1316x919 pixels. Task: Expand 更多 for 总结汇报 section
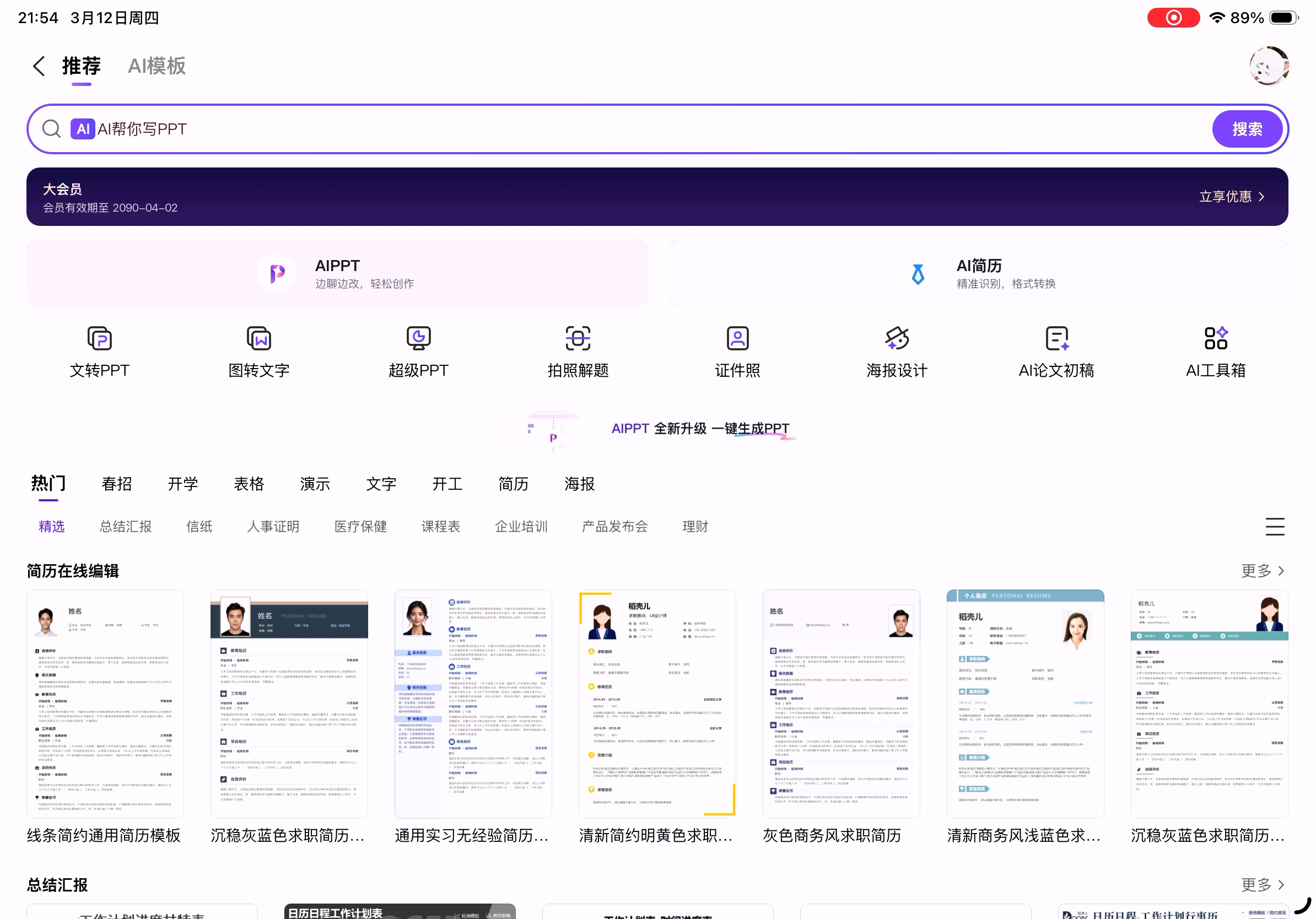click(x=1262, y=885)
